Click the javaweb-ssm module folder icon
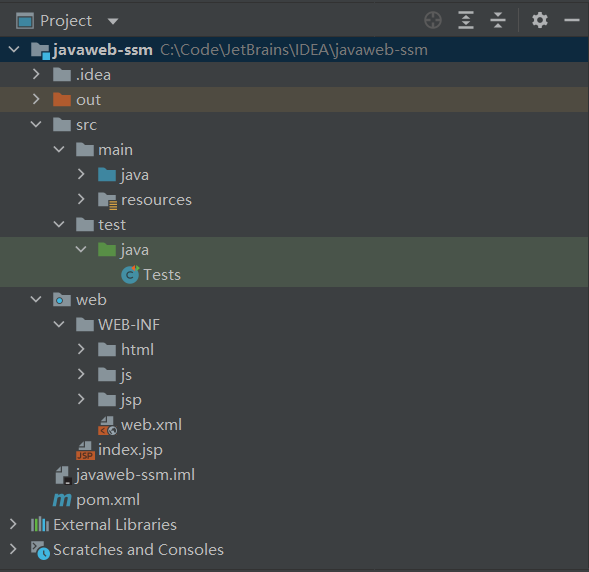Image resolution: width=589 pixels, height=572 pixels. [40, 50]
